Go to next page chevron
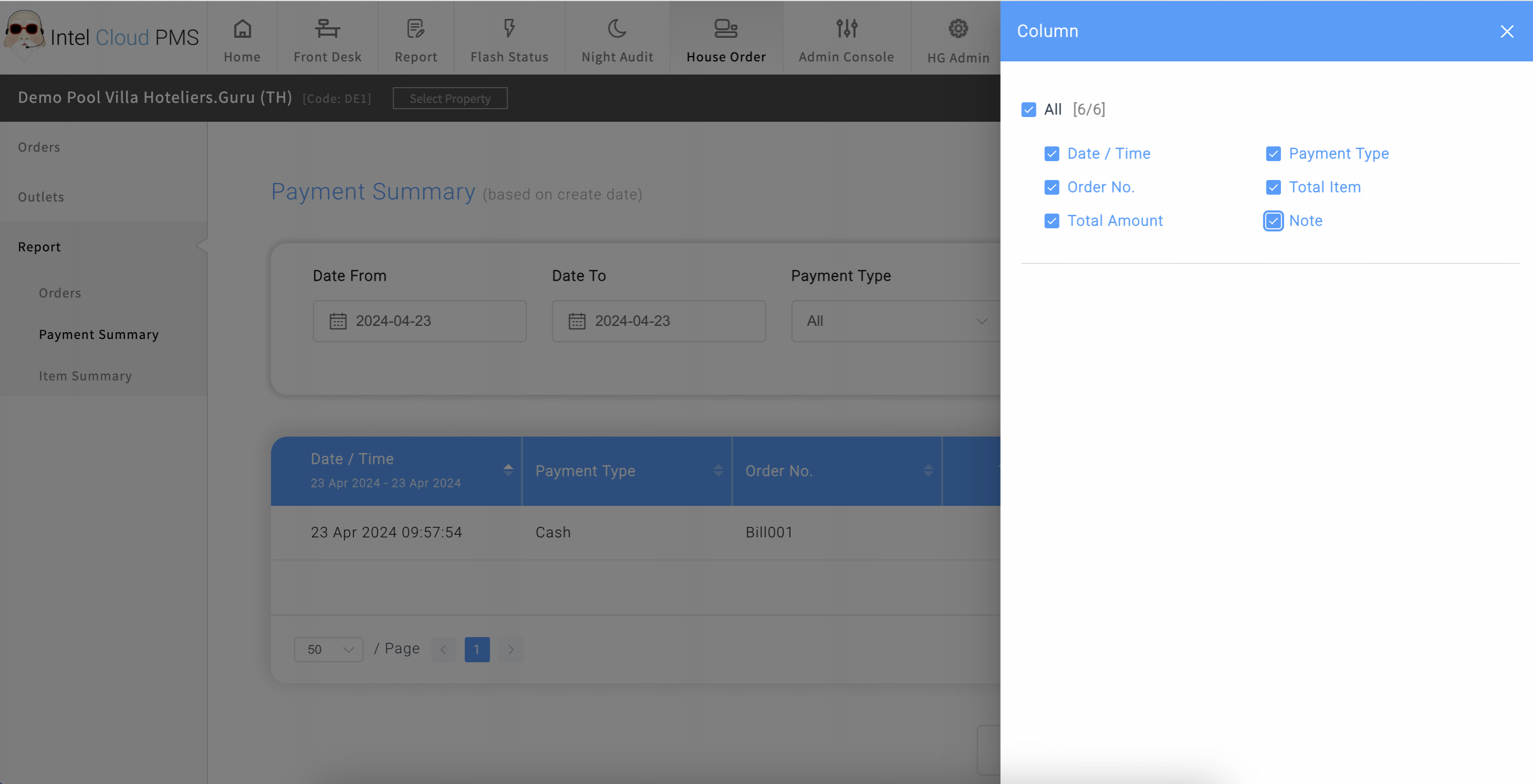The width and height of the screenshot is (1533, 784). 511,650
